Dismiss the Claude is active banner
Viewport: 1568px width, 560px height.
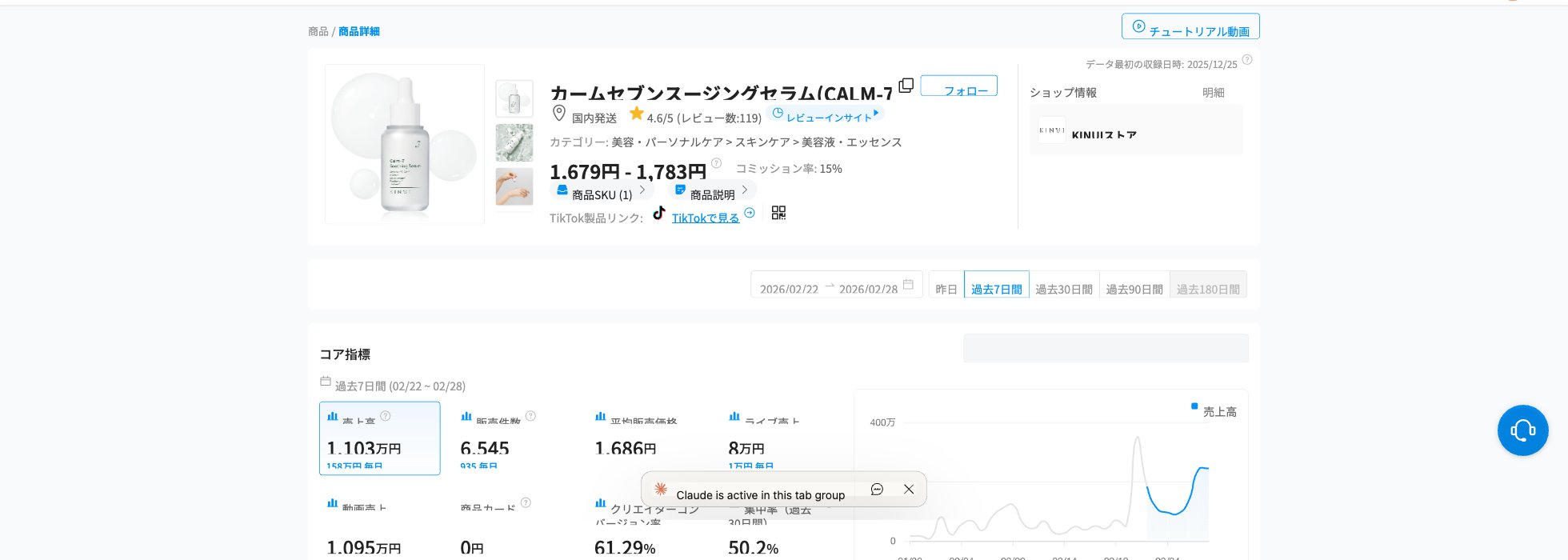pos(909,489)
